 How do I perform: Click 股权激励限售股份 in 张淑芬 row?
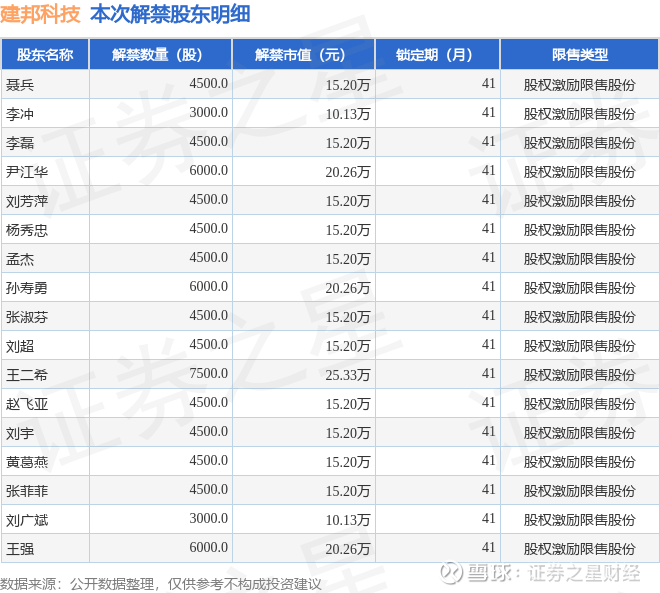[x=580, y=317]
